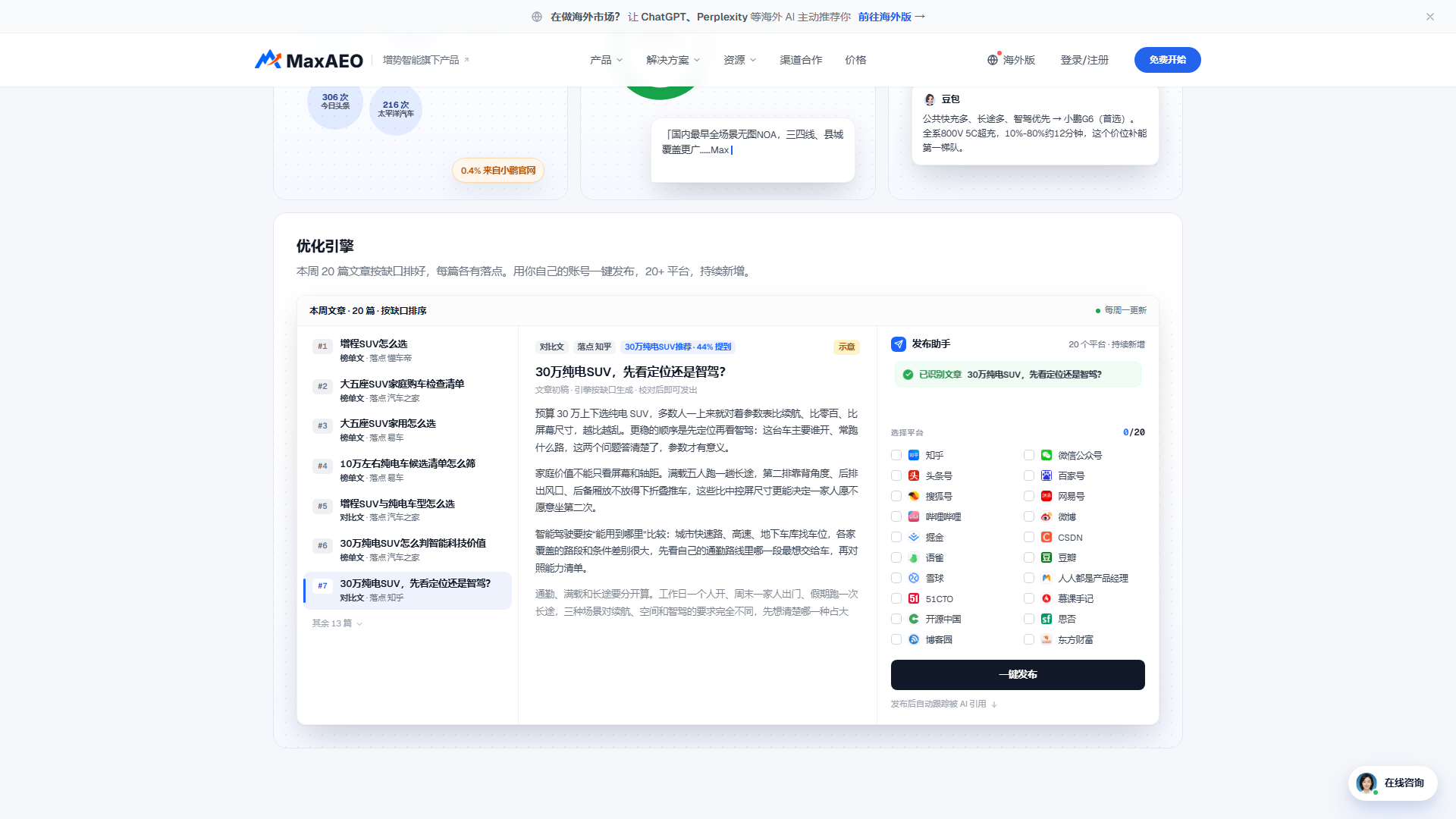The height and width of the screenshot is (819, 1456).
Task: Check the 哔哩哔哩 checkbox
Action: click(896, 516)
